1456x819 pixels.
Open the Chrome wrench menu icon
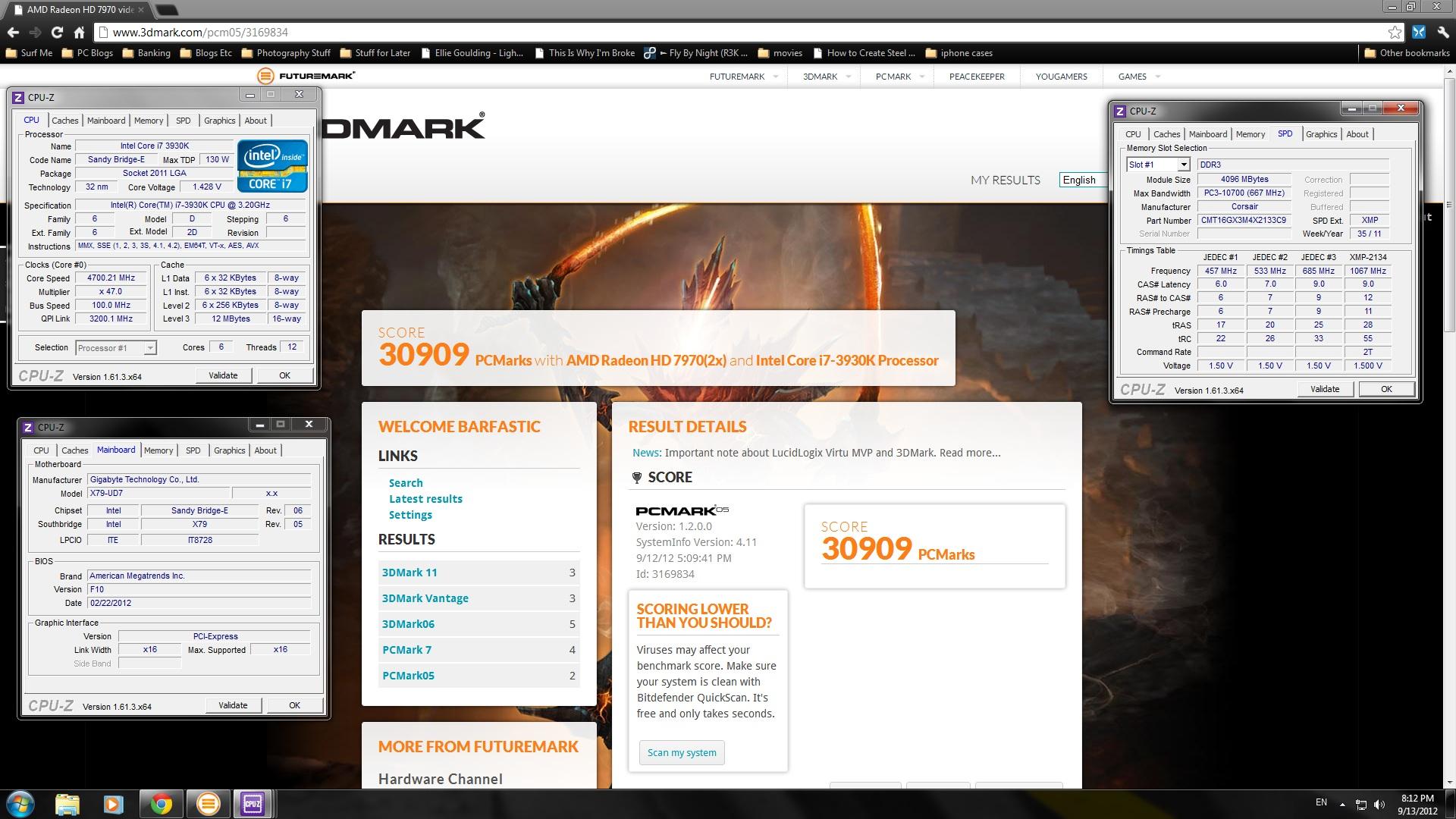pos(1442,33)
